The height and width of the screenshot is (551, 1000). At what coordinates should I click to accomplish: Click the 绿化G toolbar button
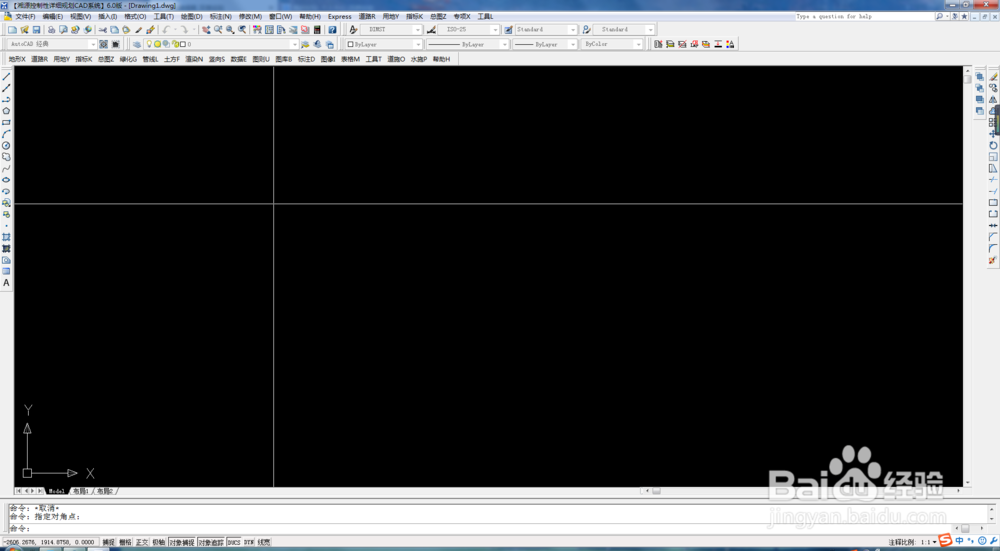(x=128, y=59)
